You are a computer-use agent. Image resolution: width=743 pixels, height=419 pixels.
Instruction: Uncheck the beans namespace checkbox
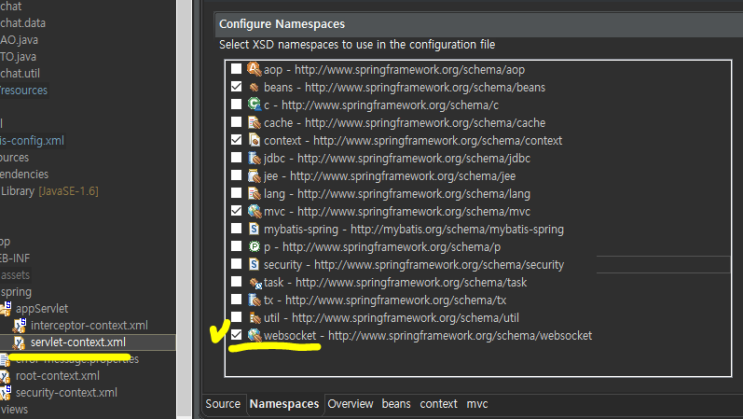click(x=236, y=87)
